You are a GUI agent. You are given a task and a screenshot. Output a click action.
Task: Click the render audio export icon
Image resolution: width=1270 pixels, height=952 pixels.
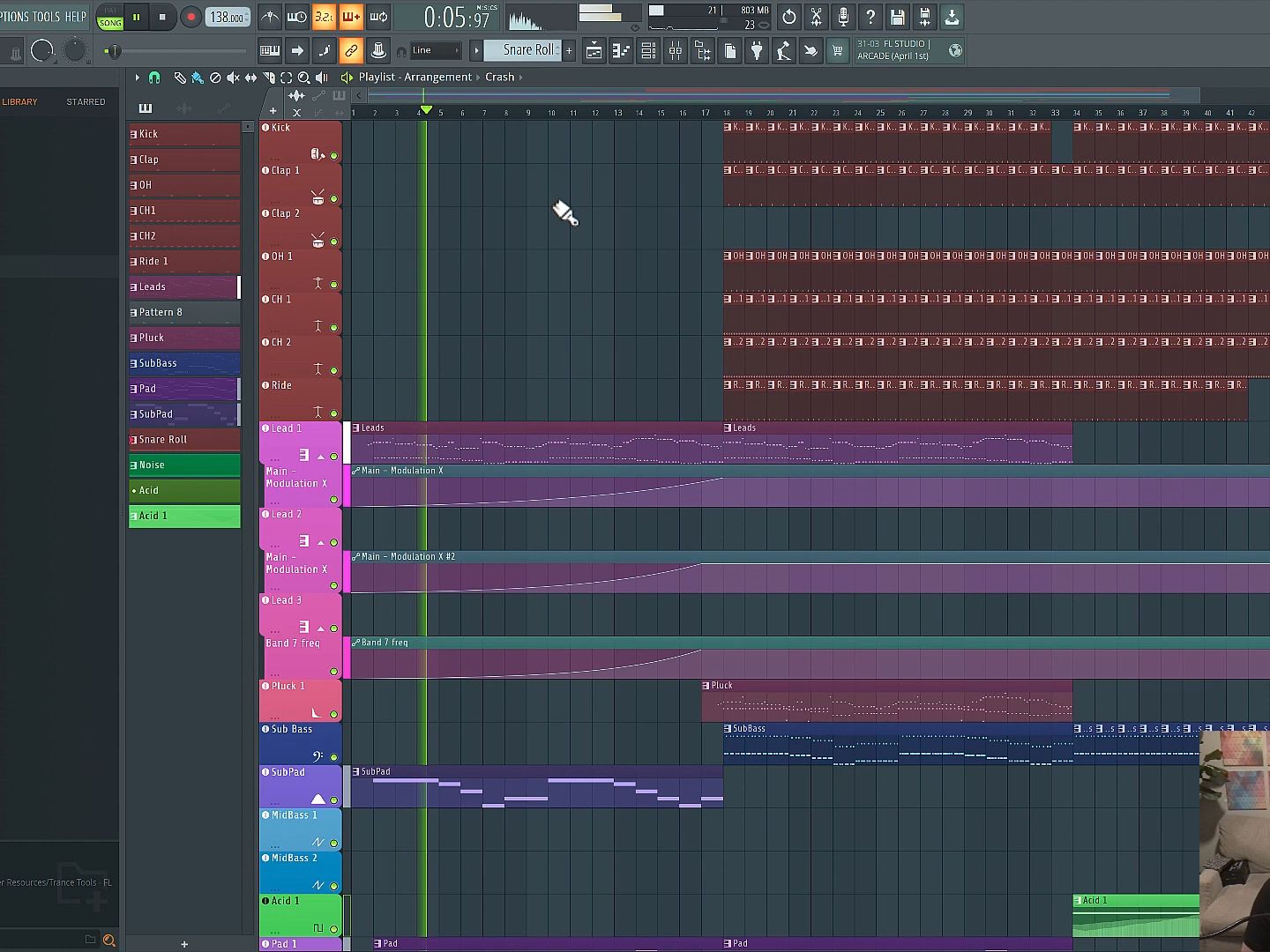pos(925,17)
